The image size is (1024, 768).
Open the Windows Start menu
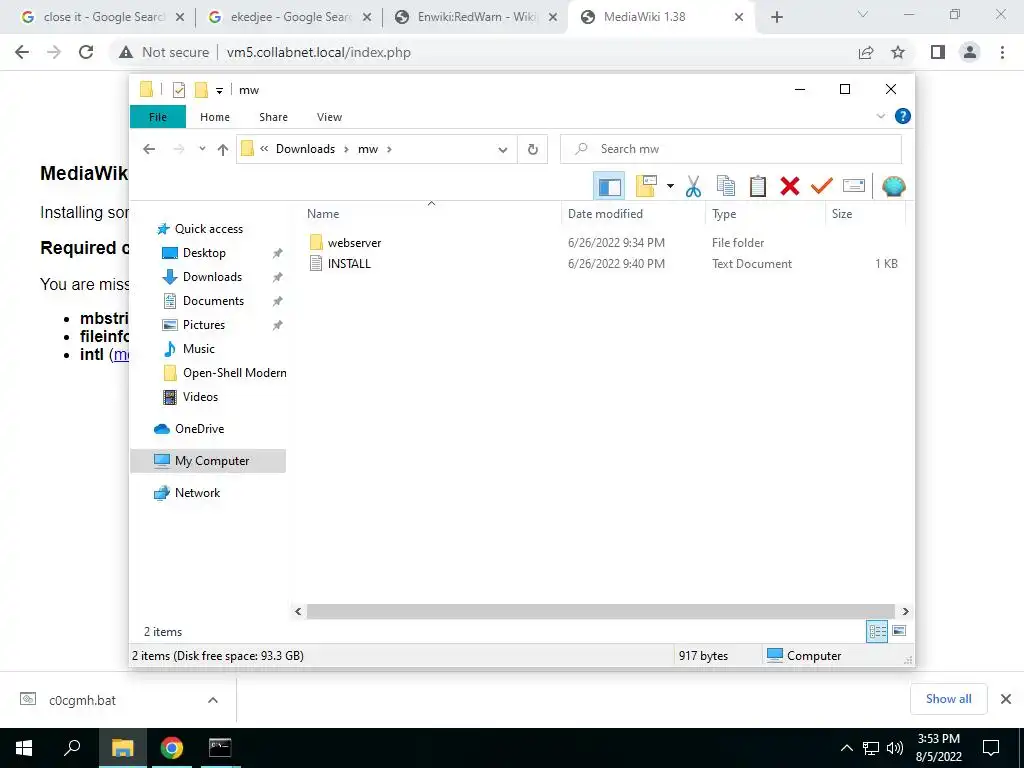tap(24, 748)
